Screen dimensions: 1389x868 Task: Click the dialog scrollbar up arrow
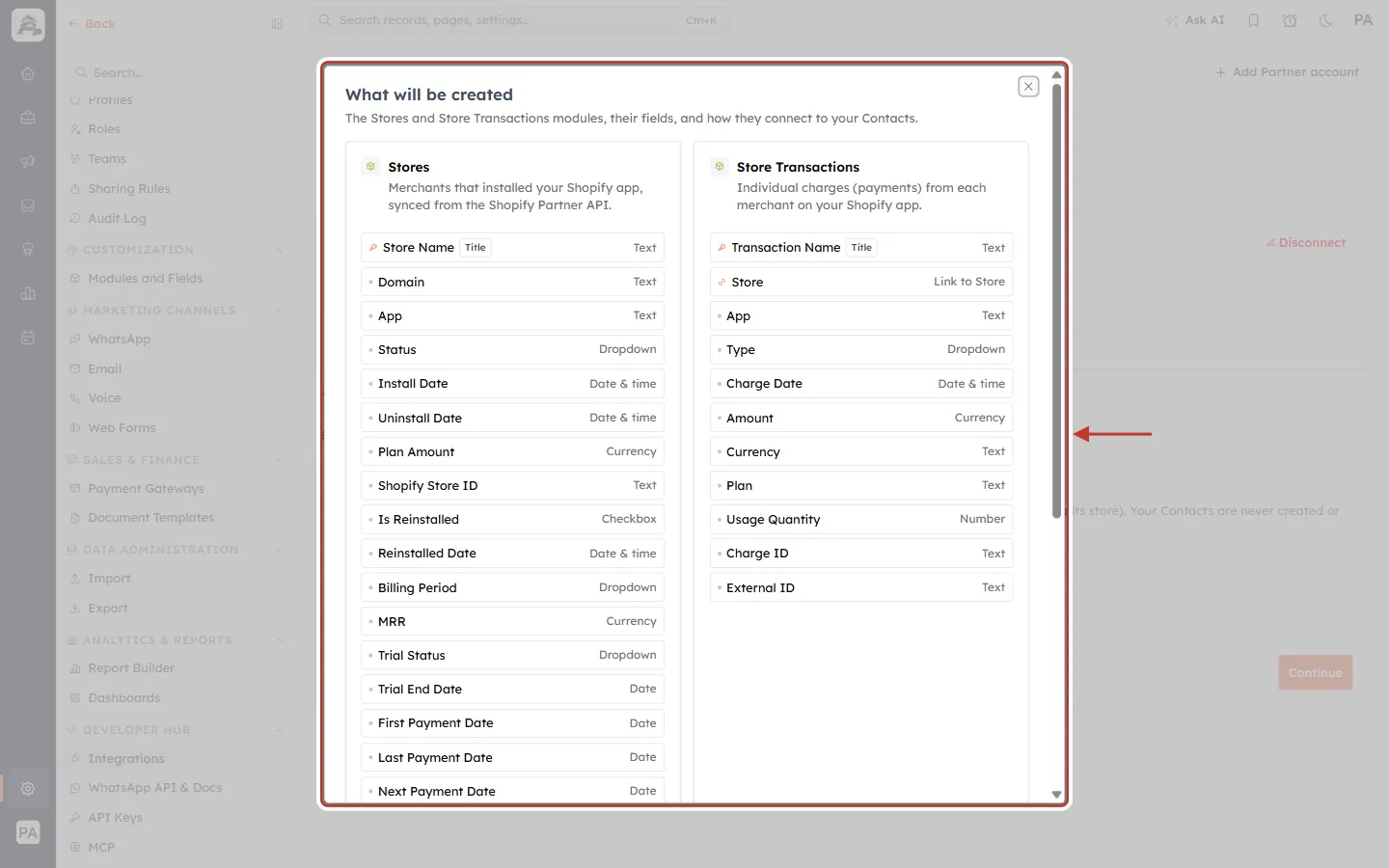click(1056, 74)
